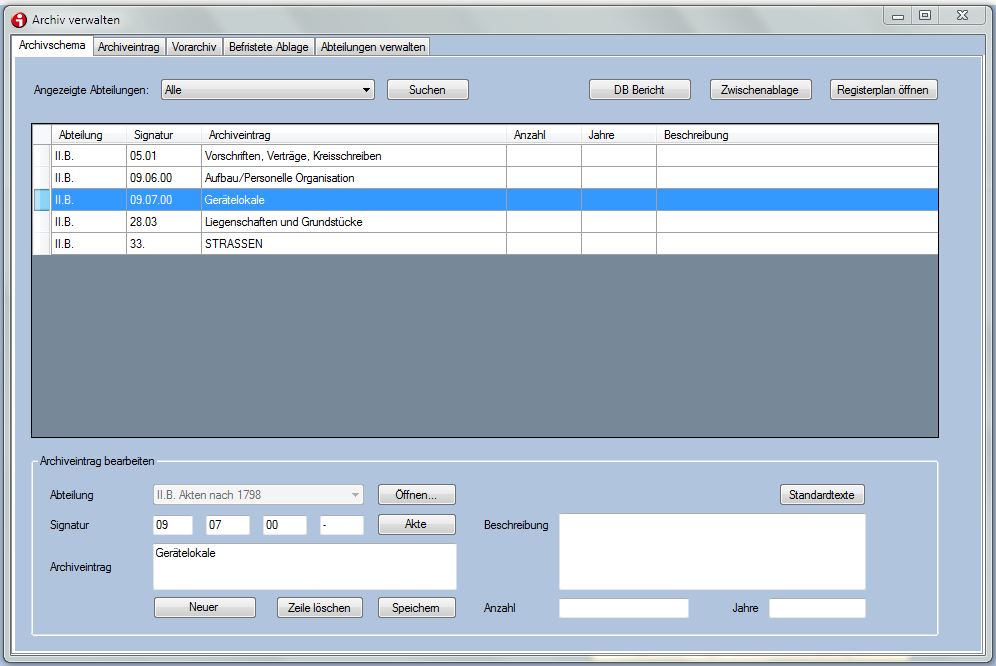Screen dimensions: 996x666
Task: Click the Zwischenablage button
Action: pyautogui.click(x=760, y=90)
